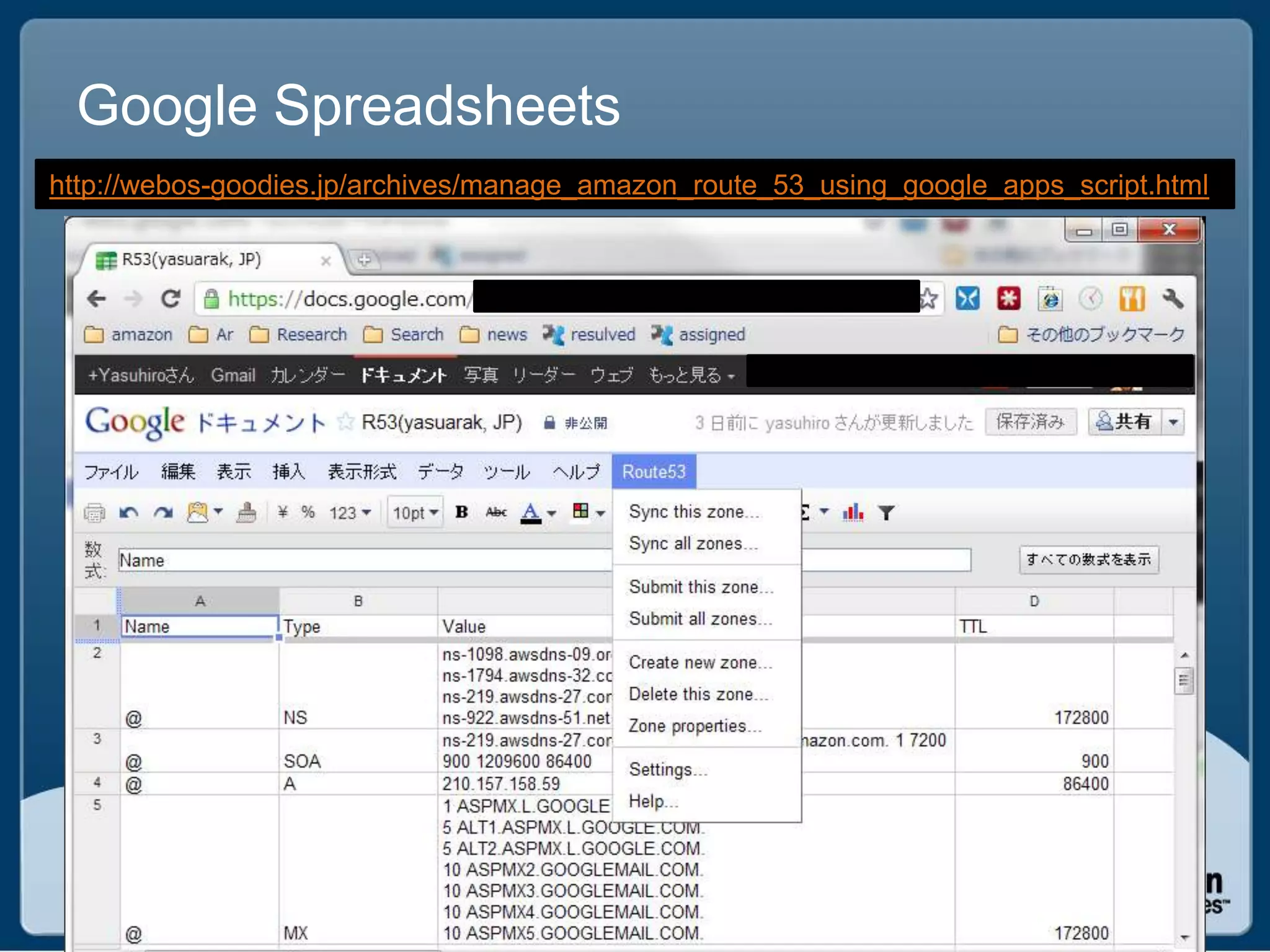Apply percent format
The image size is (1270, 952).
click(308, 512)
